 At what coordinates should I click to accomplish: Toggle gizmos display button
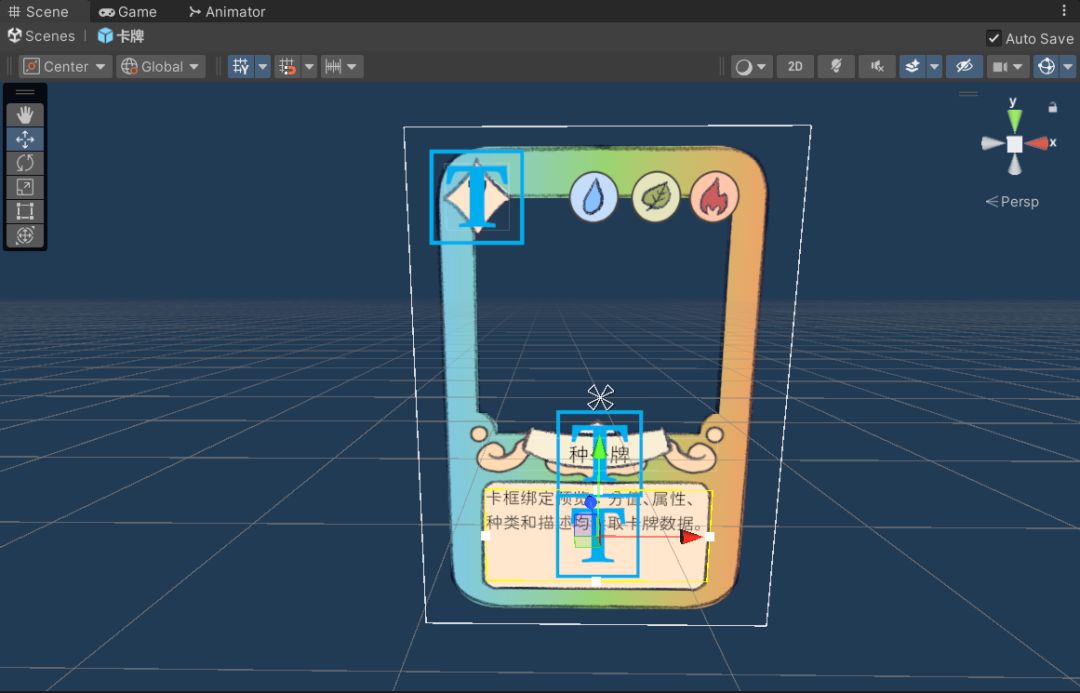1046,67
